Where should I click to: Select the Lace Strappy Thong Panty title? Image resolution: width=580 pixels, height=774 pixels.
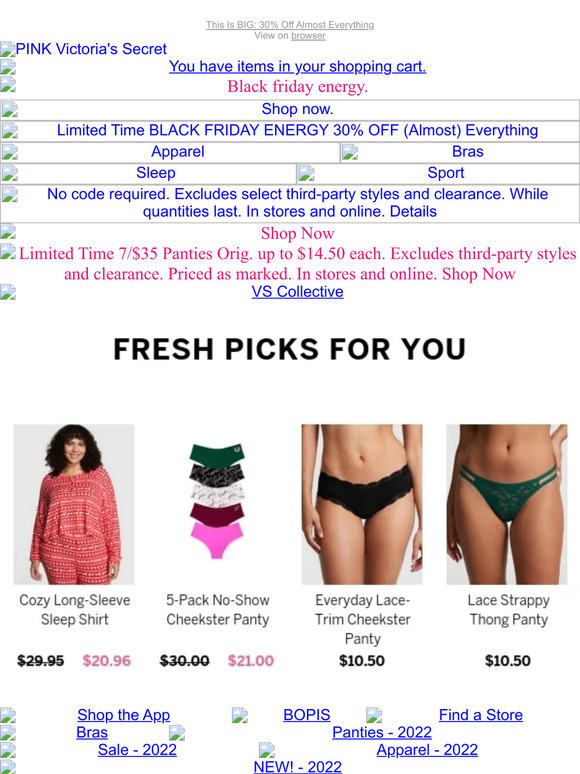click(x=508, y=610)
